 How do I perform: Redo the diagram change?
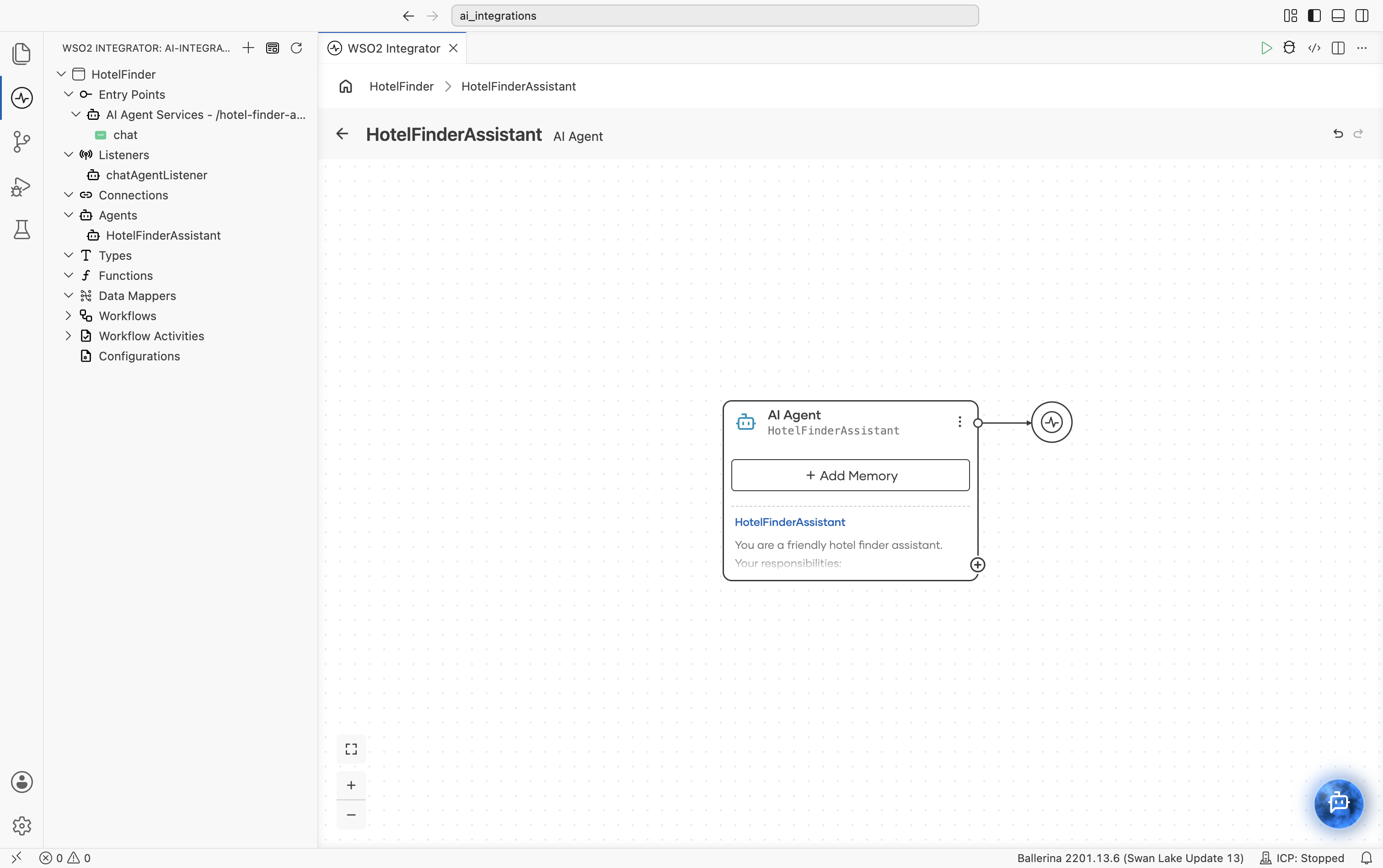(1358, 134)
